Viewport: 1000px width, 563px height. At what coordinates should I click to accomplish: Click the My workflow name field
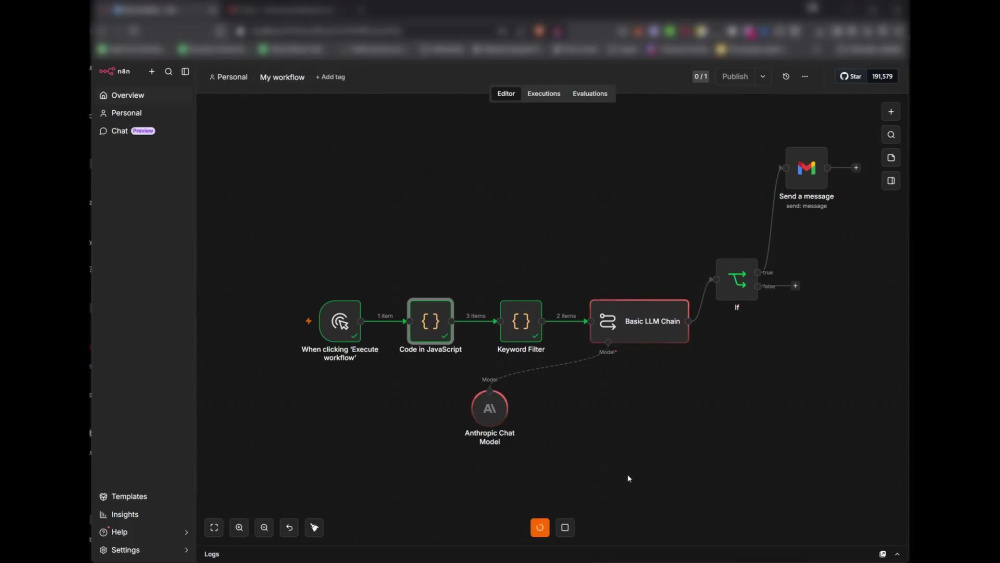[x=282, y=77]
